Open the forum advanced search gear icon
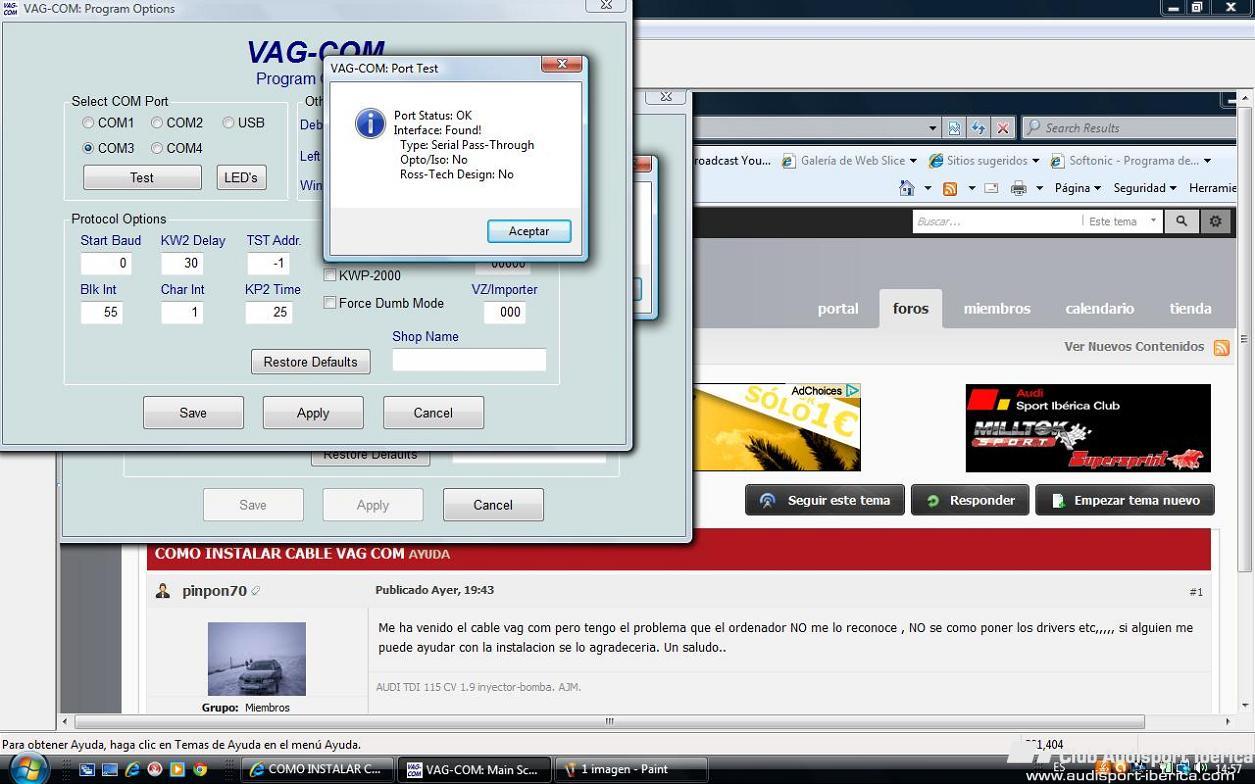The width and height of the screenshot is (1255, 784). click(x=1216, y=221)
